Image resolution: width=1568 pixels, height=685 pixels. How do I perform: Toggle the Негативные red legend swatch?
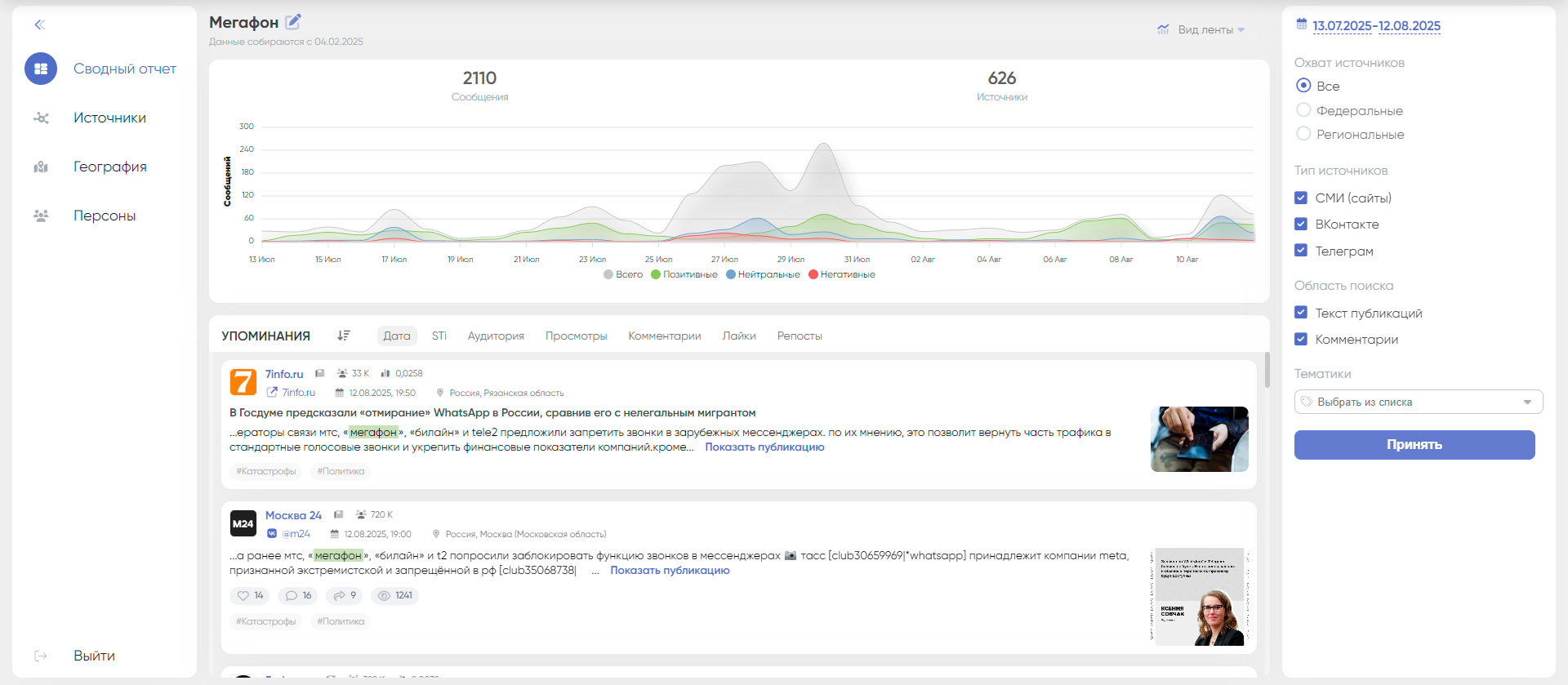813,274
